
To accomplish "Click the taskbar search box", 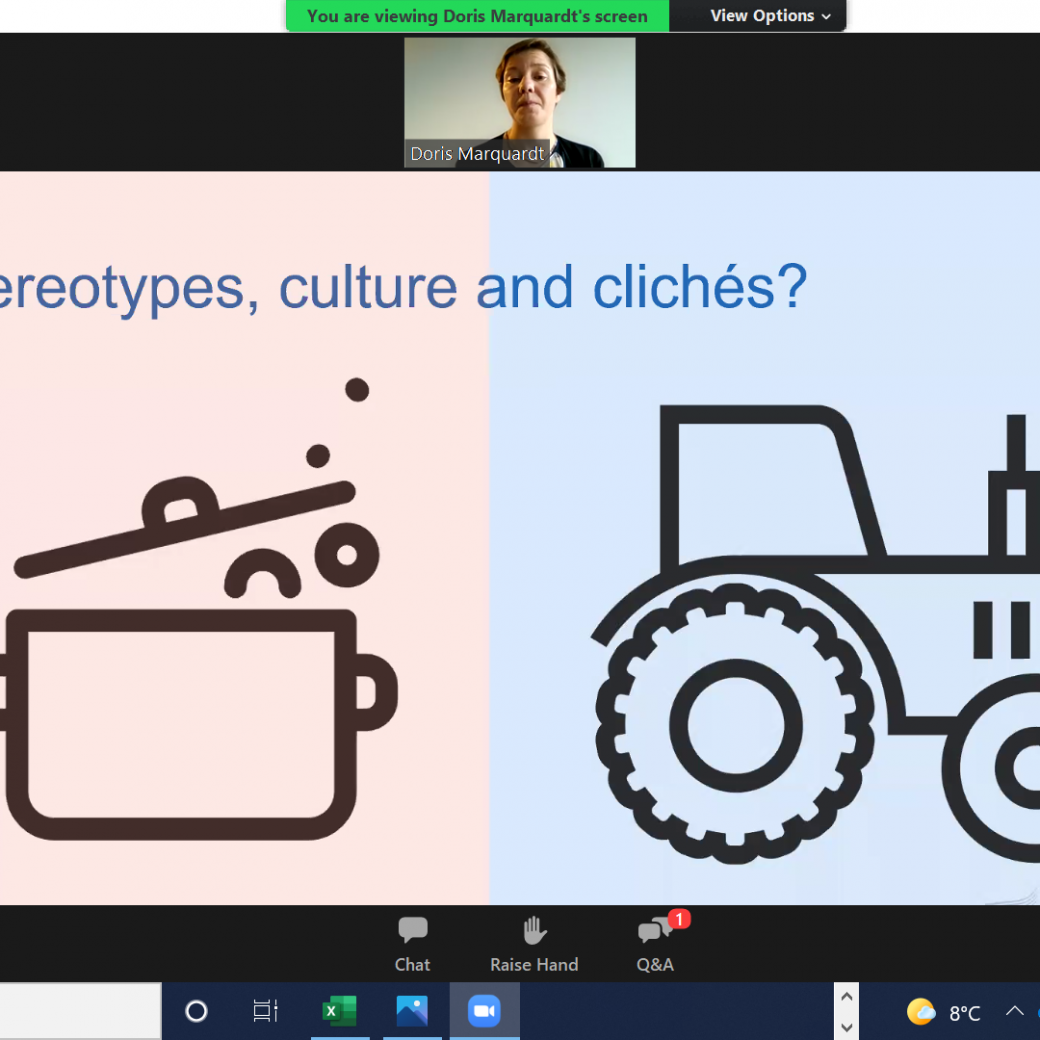I will point(80,1011).
